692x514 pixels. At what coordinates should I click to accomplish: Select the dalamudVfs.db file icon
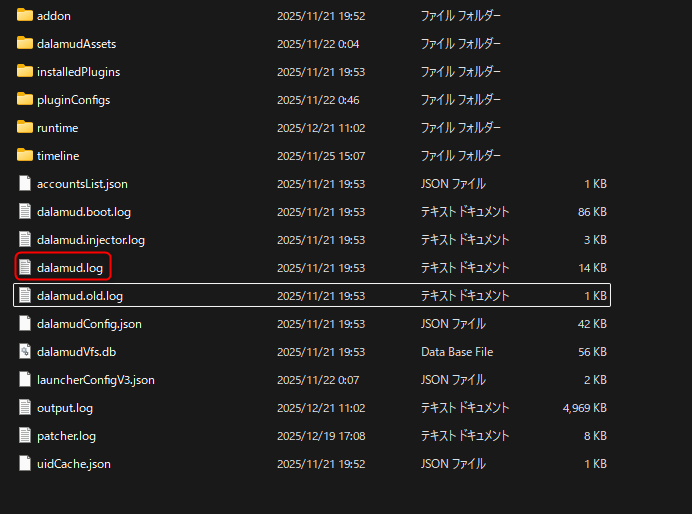click(x=25, y=352)
